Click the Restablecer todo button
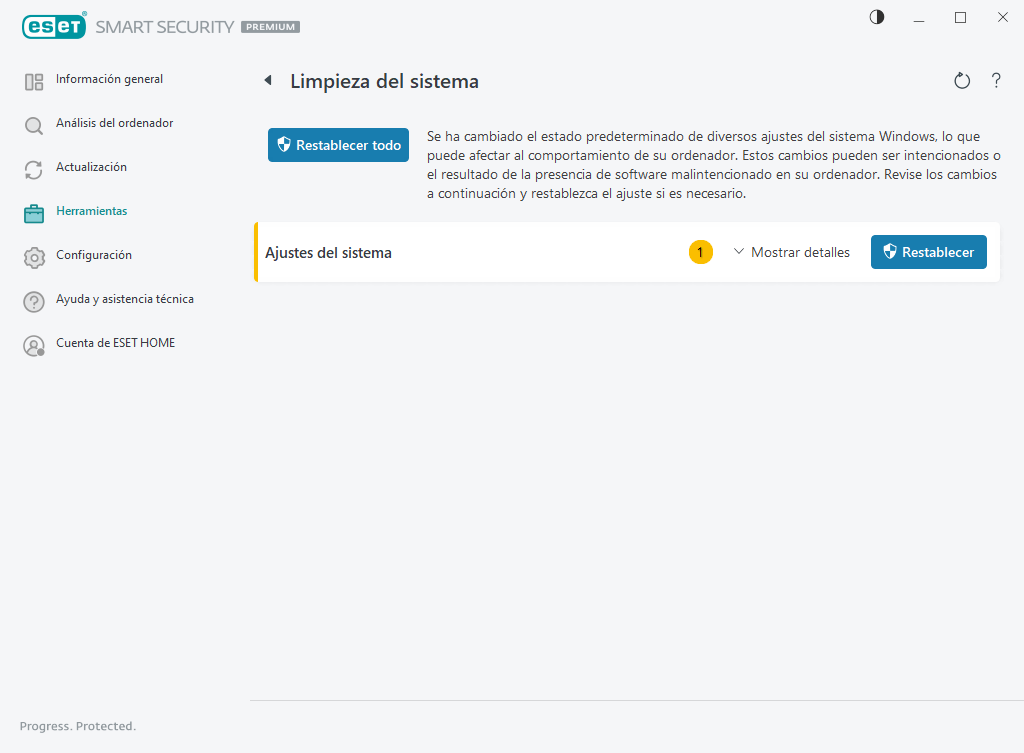This screenshot has height=753, width=1024. (x=338, y=144)
